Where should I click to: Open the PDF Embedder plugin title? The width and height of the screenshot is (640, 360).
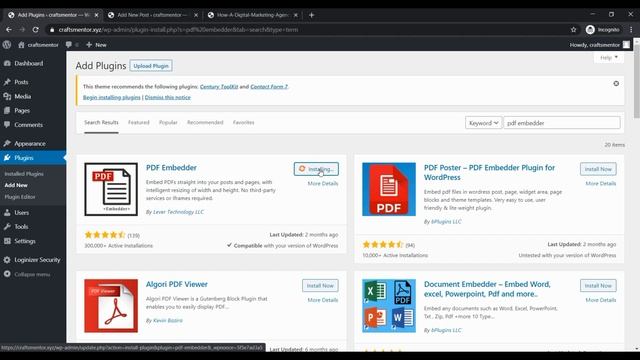click(171, 168)
